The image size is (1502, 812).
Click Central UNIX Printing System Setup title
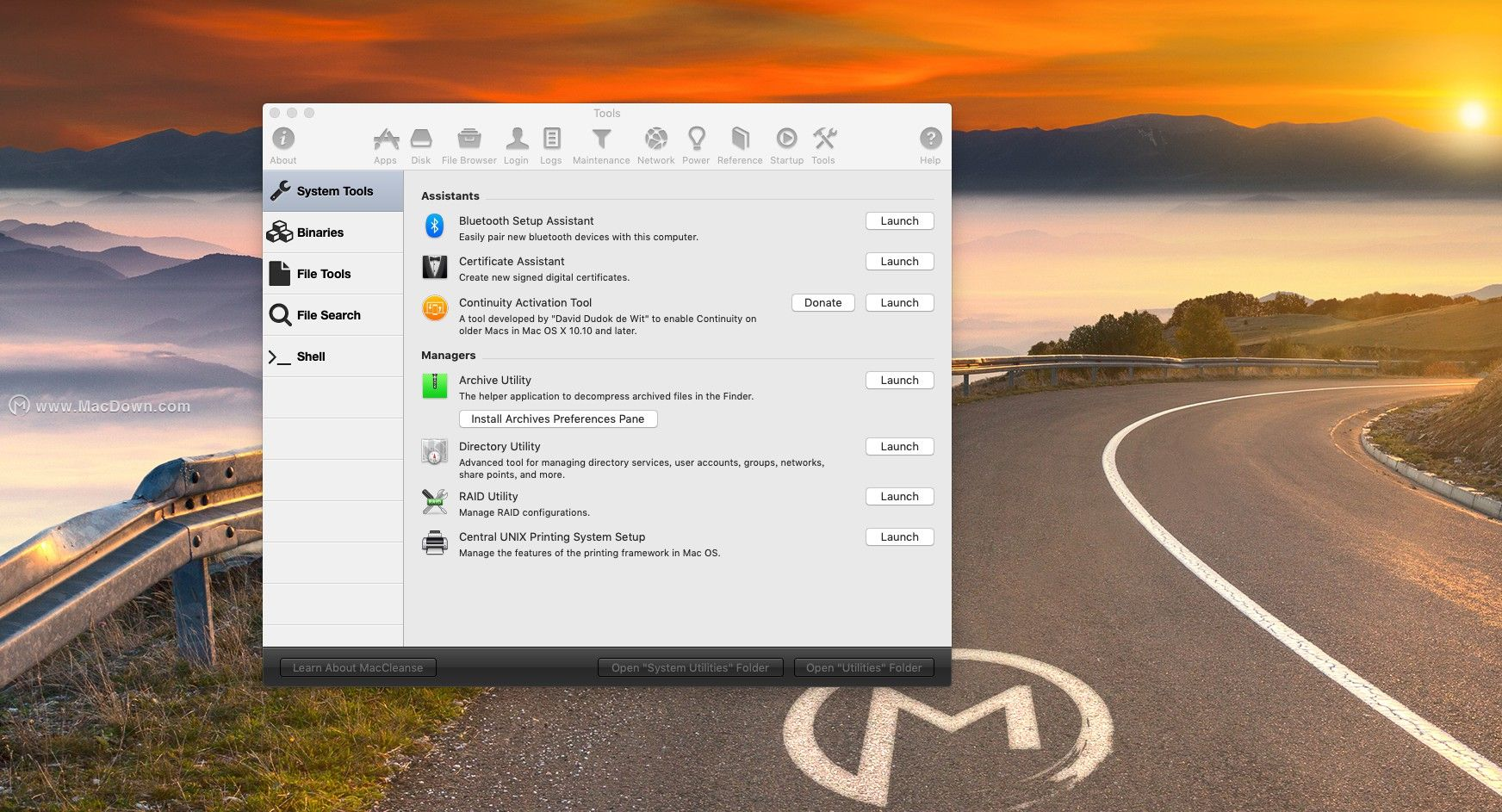[552, 537]
